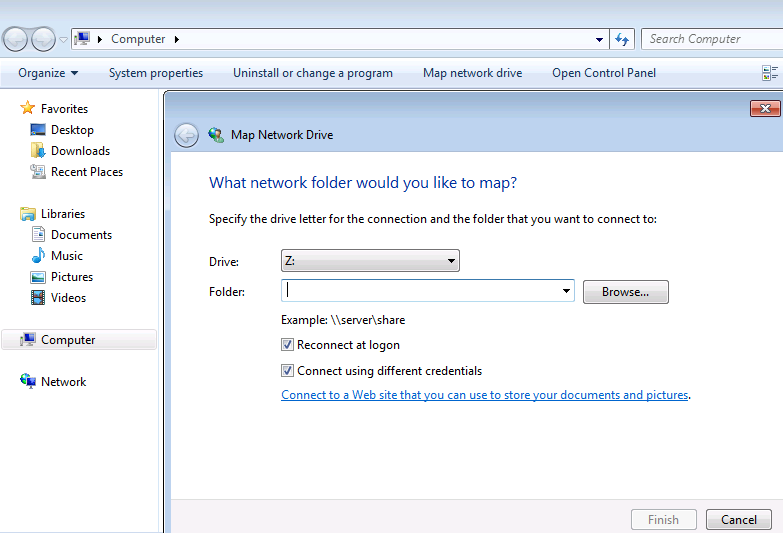The height and width of the screenshot is (533, 783).
Task: Click Map network drive in toolbar
Action: pyautogui.click(x=472, y=73)
